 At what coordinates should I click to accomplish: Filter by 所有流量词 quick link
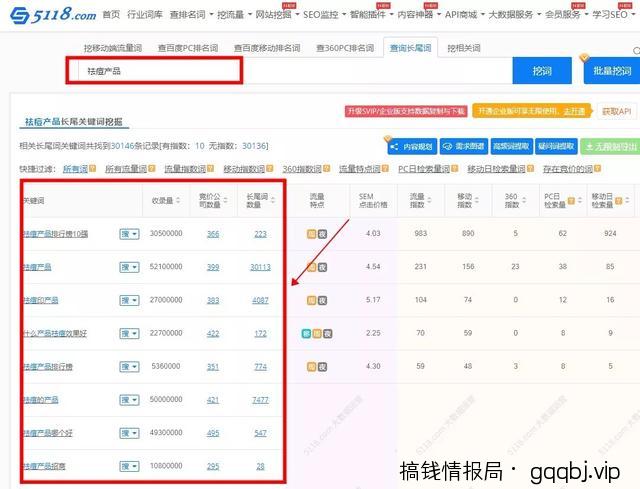(126, 169)
